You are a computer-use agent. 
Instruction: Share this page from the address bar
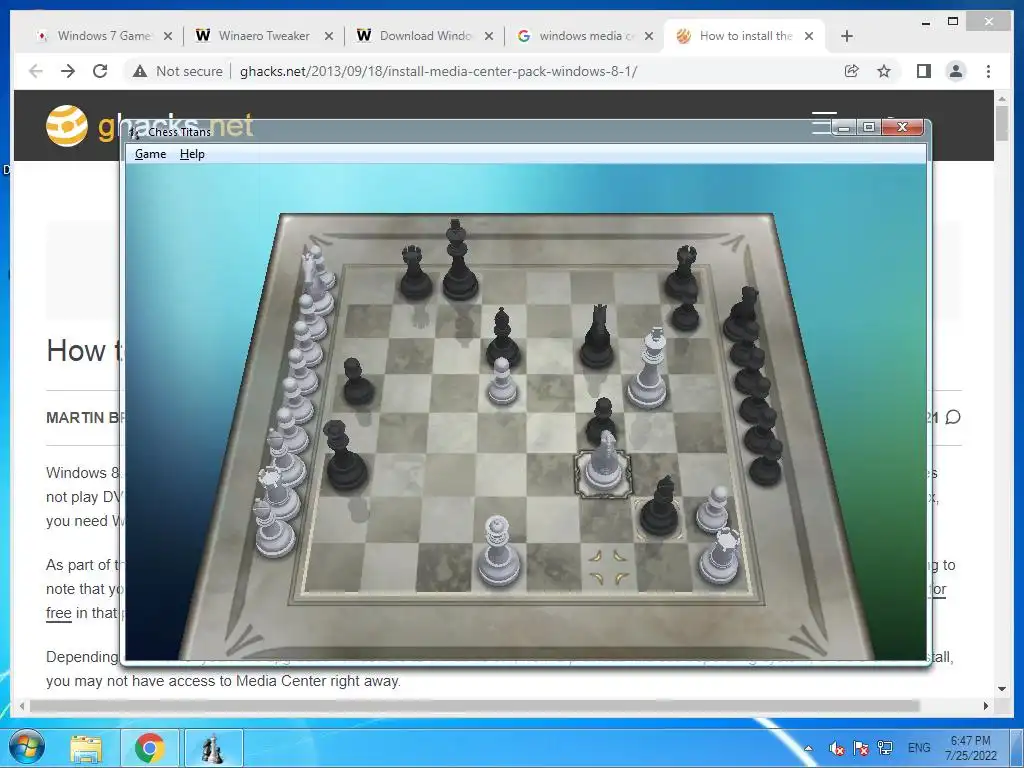852,71
